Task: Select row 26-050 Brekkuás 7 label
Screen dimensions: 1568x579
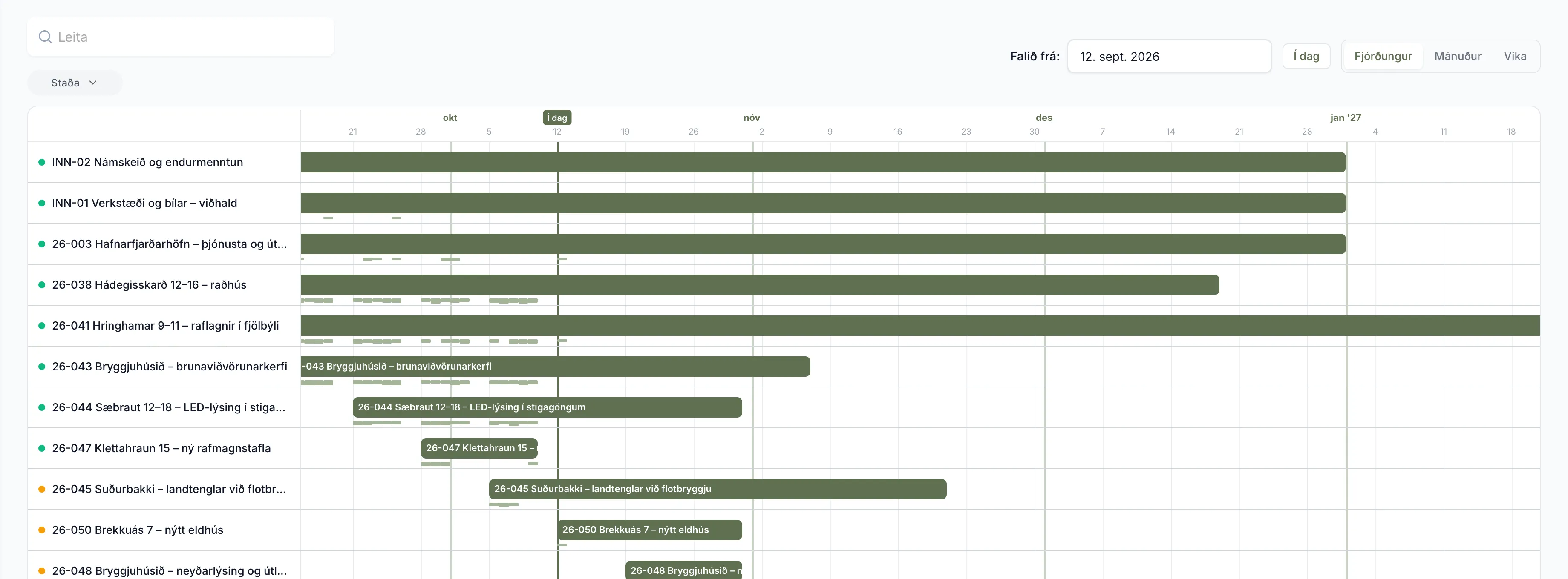Action: (x=138, y=530)
